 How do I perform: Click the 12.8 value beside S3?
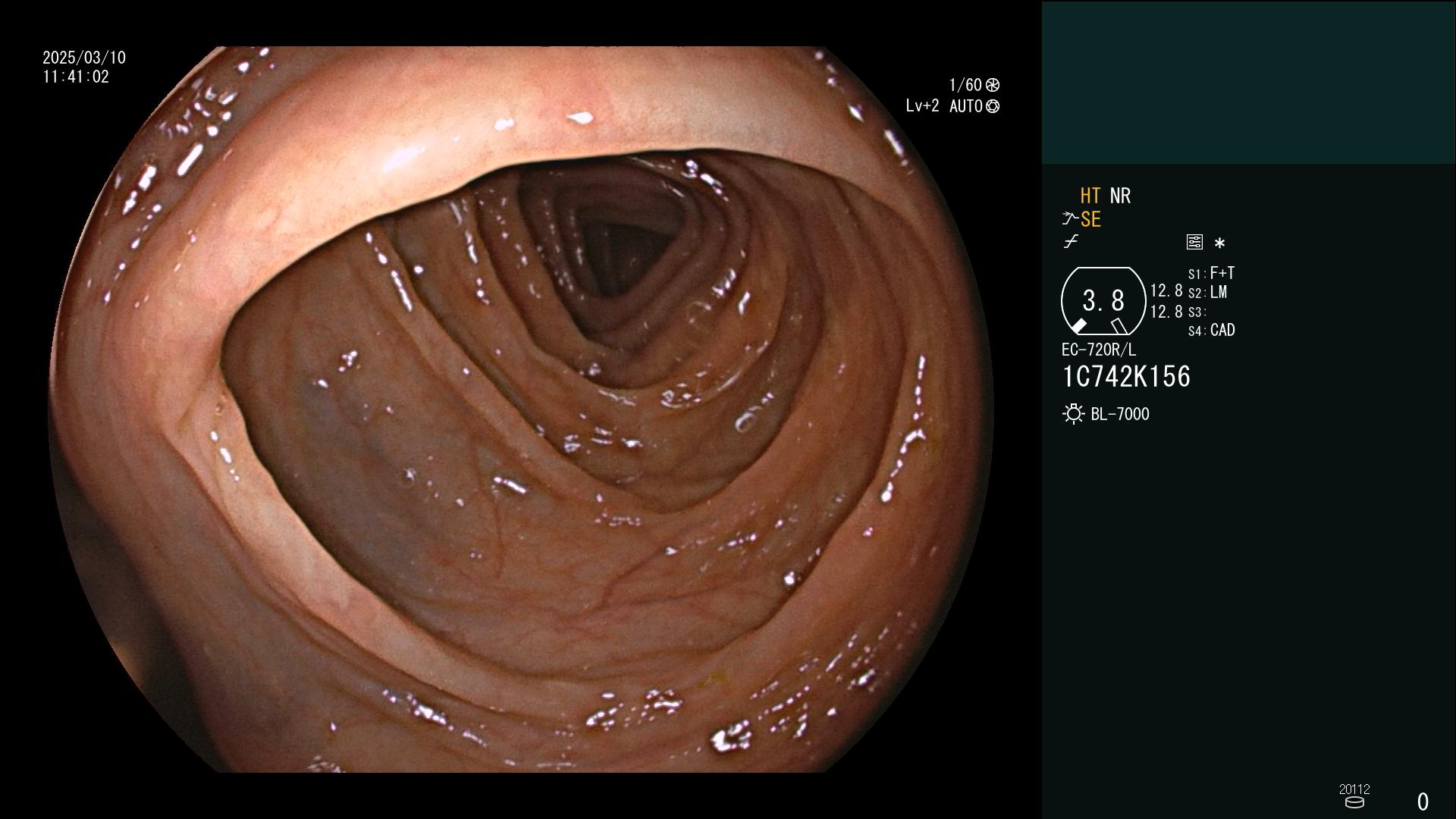coord(1166,312)
